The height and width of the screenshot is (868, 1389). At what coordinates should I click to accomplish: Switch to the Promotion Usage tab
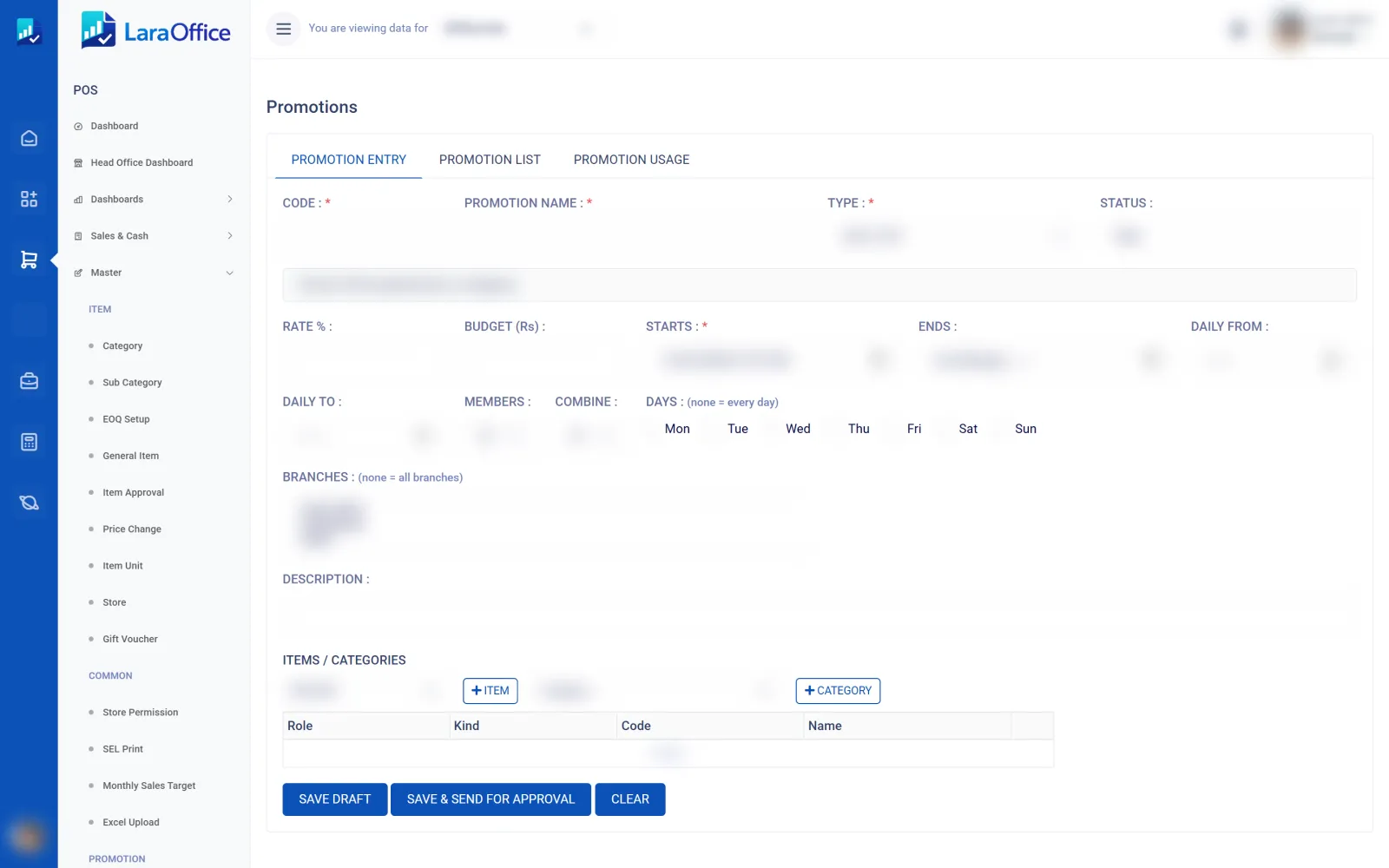[631, 160]
